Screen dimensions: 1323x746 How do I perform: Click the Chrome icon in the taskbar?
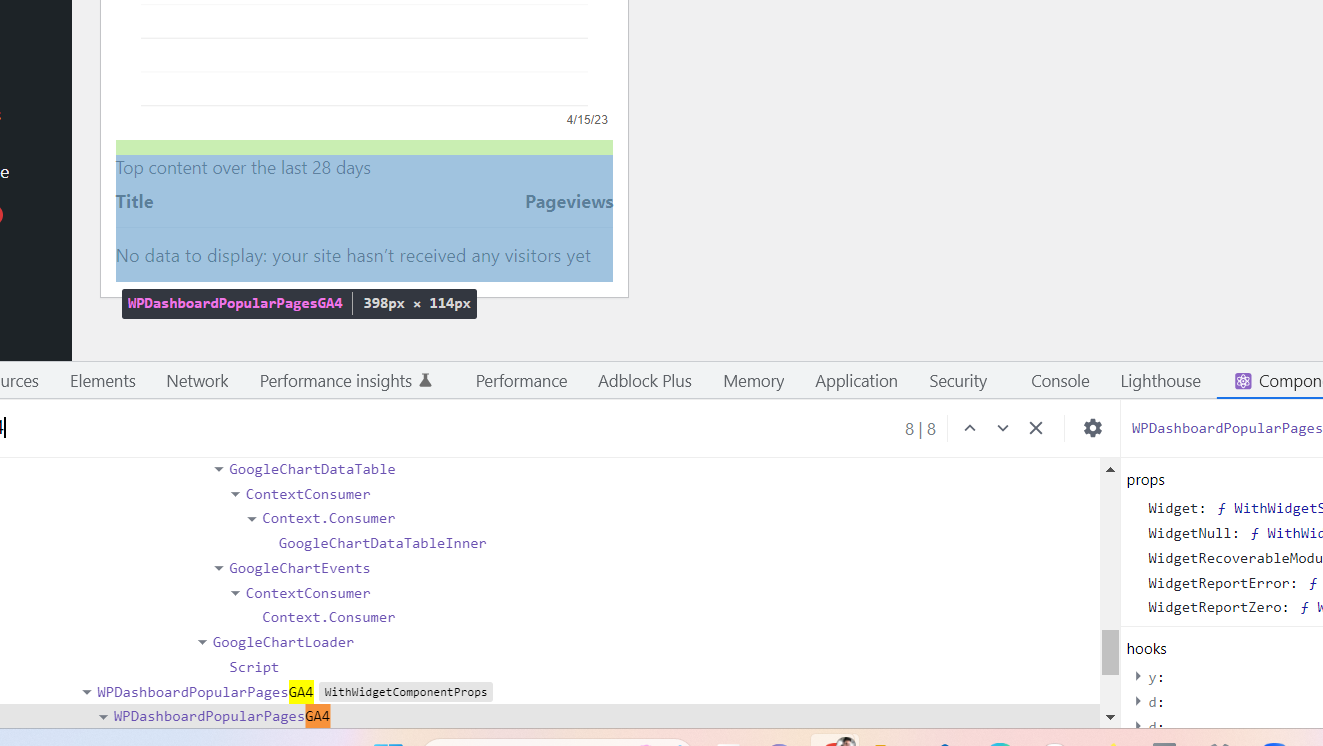(x=835, y=741)
